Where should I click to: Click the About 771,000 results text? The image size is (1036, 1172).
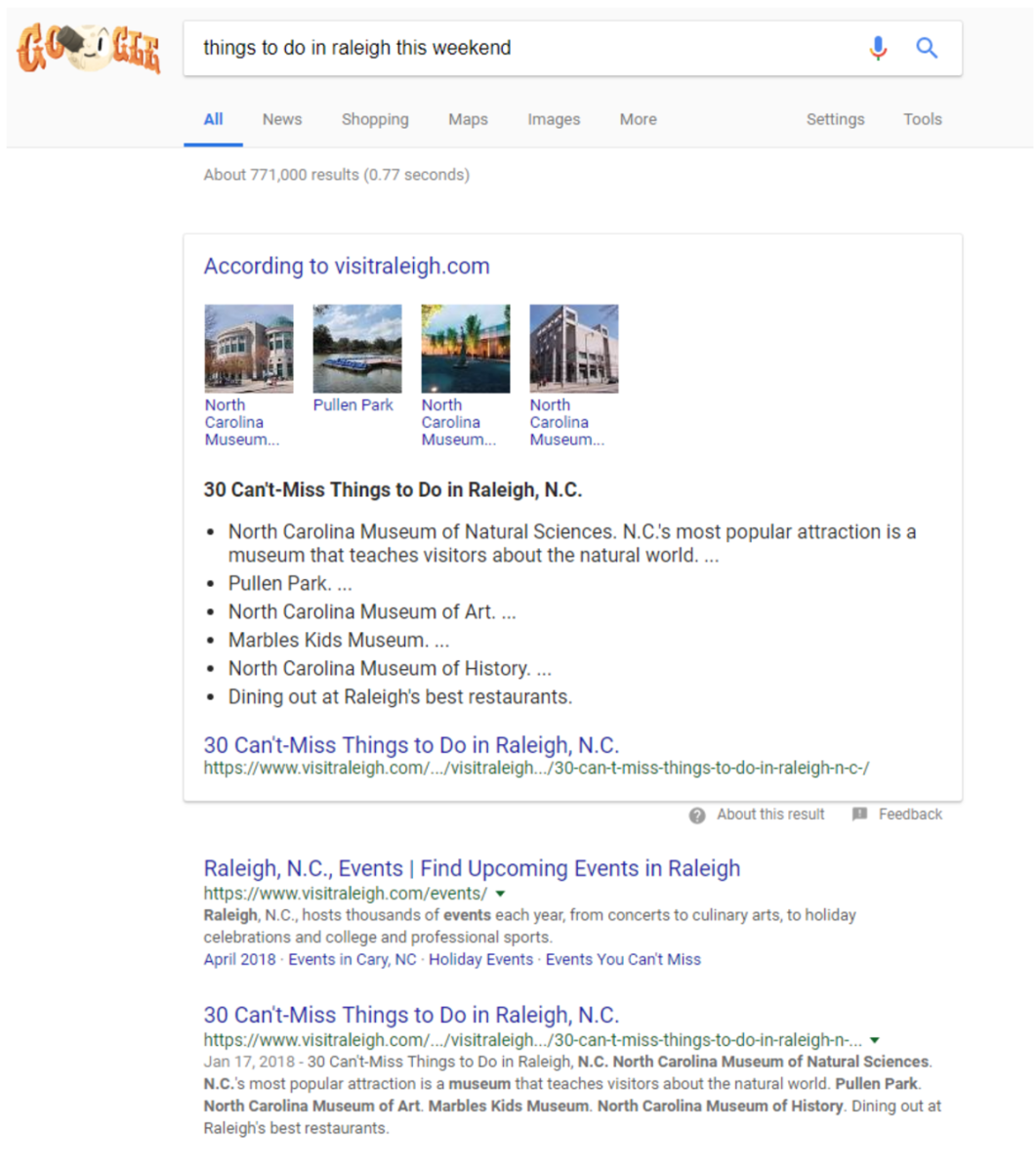[x=336, y=175]
